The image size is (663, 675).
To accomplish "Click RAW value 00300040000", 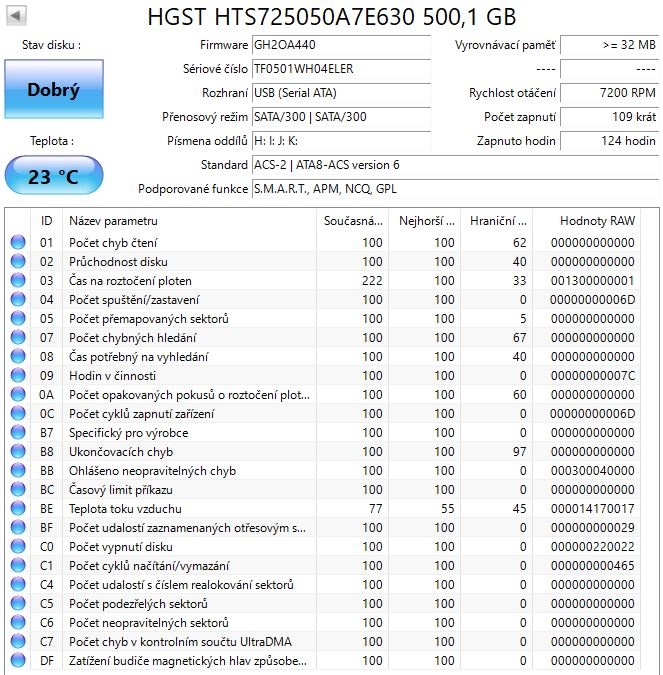I will (x=592, y=471).
